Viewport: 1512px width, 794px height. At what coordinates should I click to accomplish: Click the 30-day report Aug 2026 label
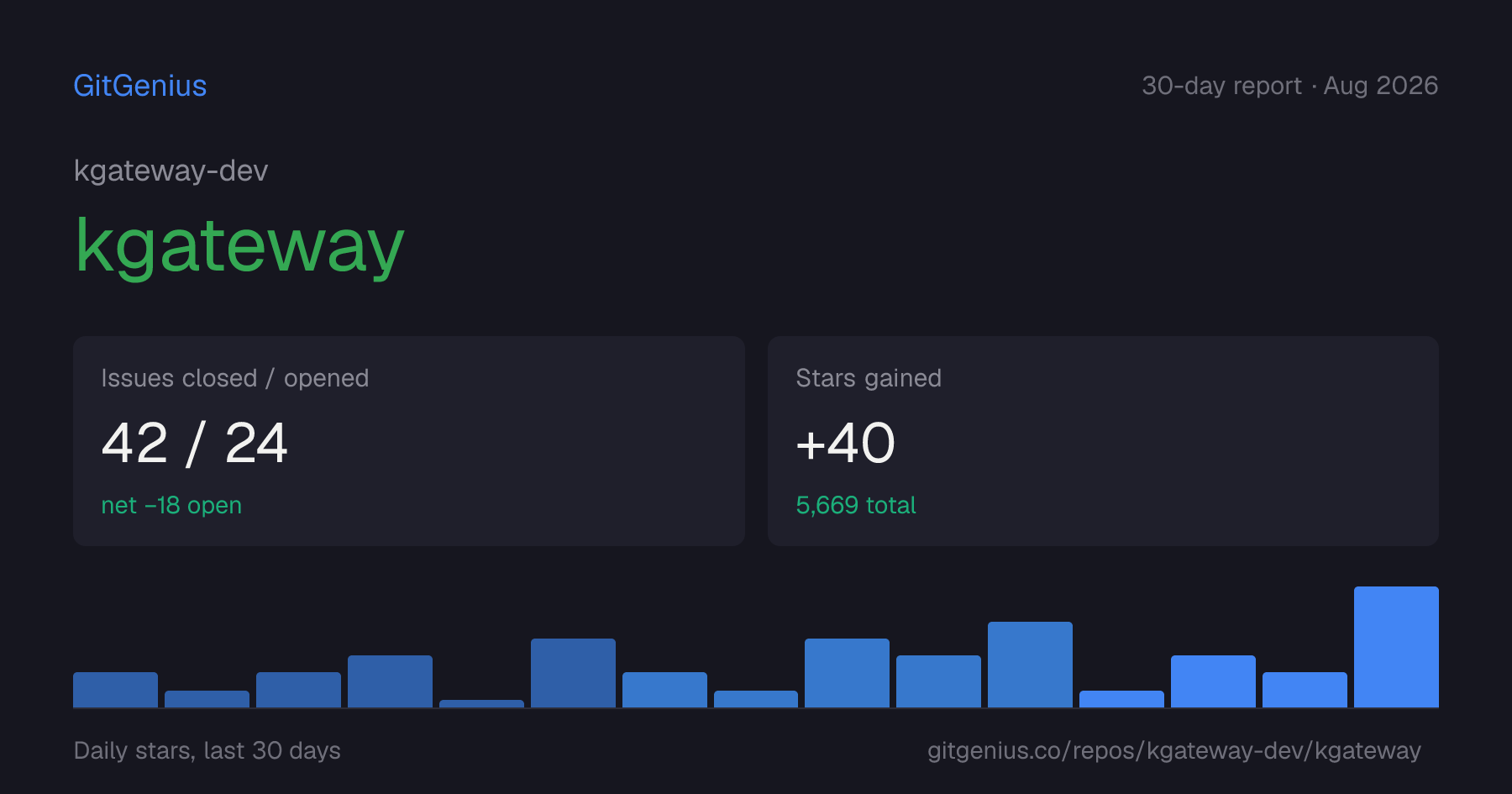pyautogui.click(x=1289, y=86)
